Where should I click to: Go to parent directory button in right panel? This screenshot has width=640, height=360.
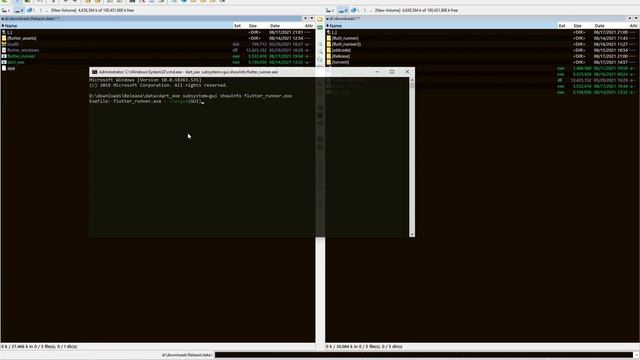(370, 10)
